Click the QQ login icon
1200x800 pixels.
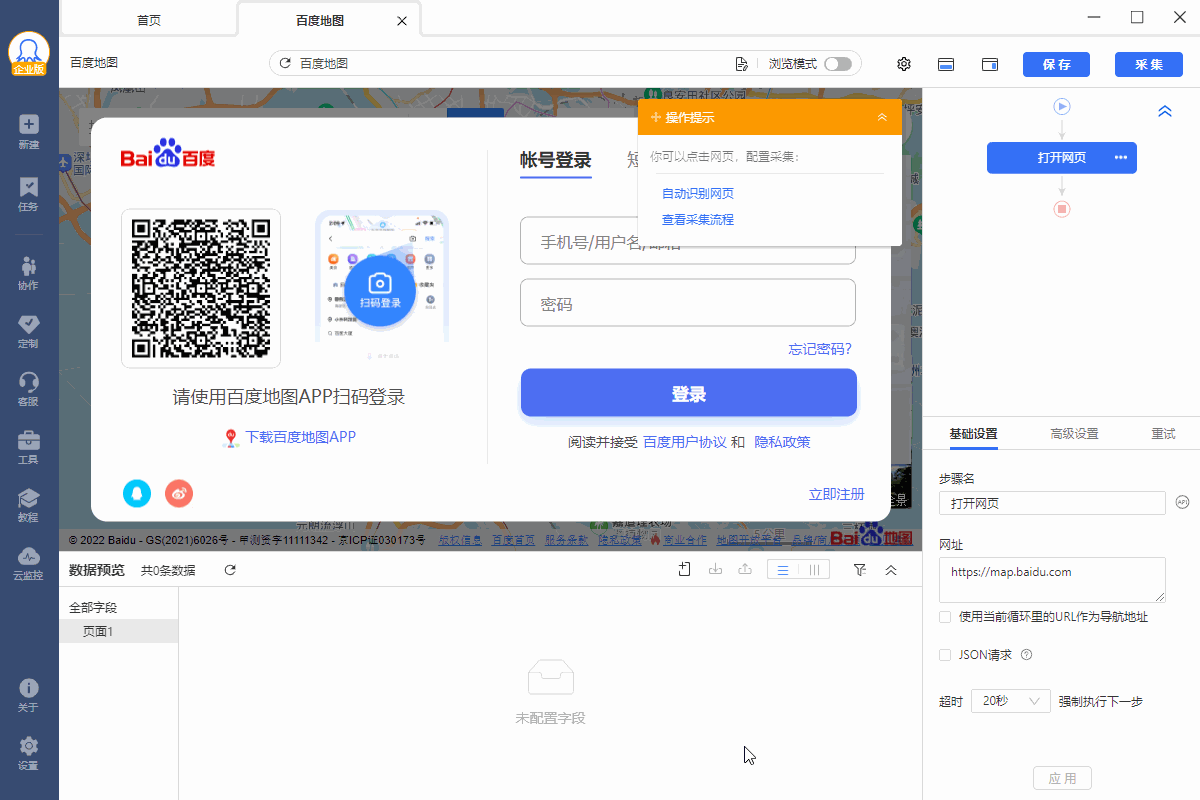coord(137,493)
